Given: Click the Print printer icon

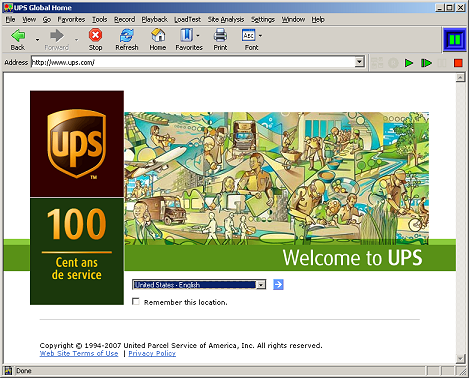Looking at the screenshot, I should pos(220,35).
